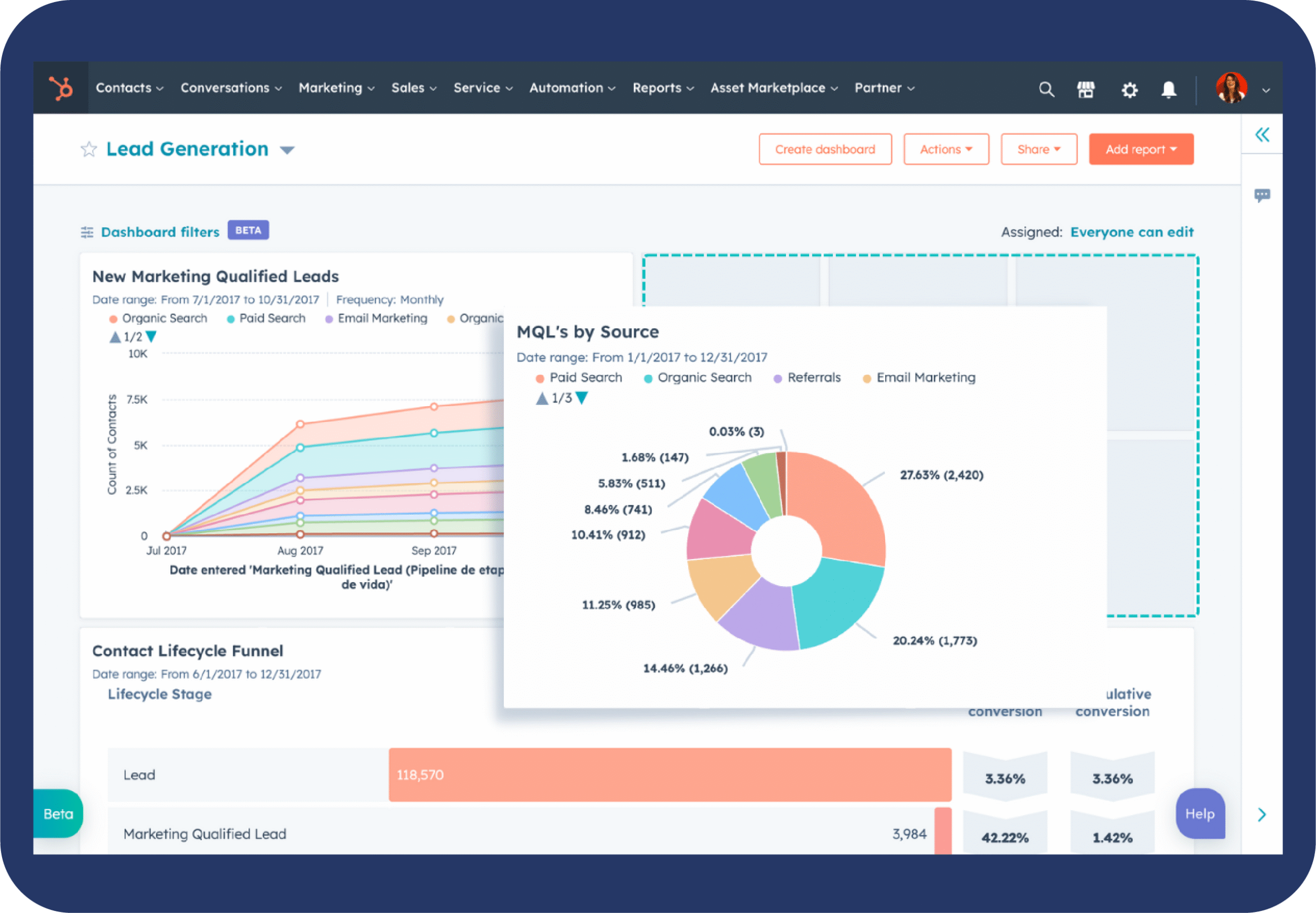Open the Reports menu

tap(662, 88)
